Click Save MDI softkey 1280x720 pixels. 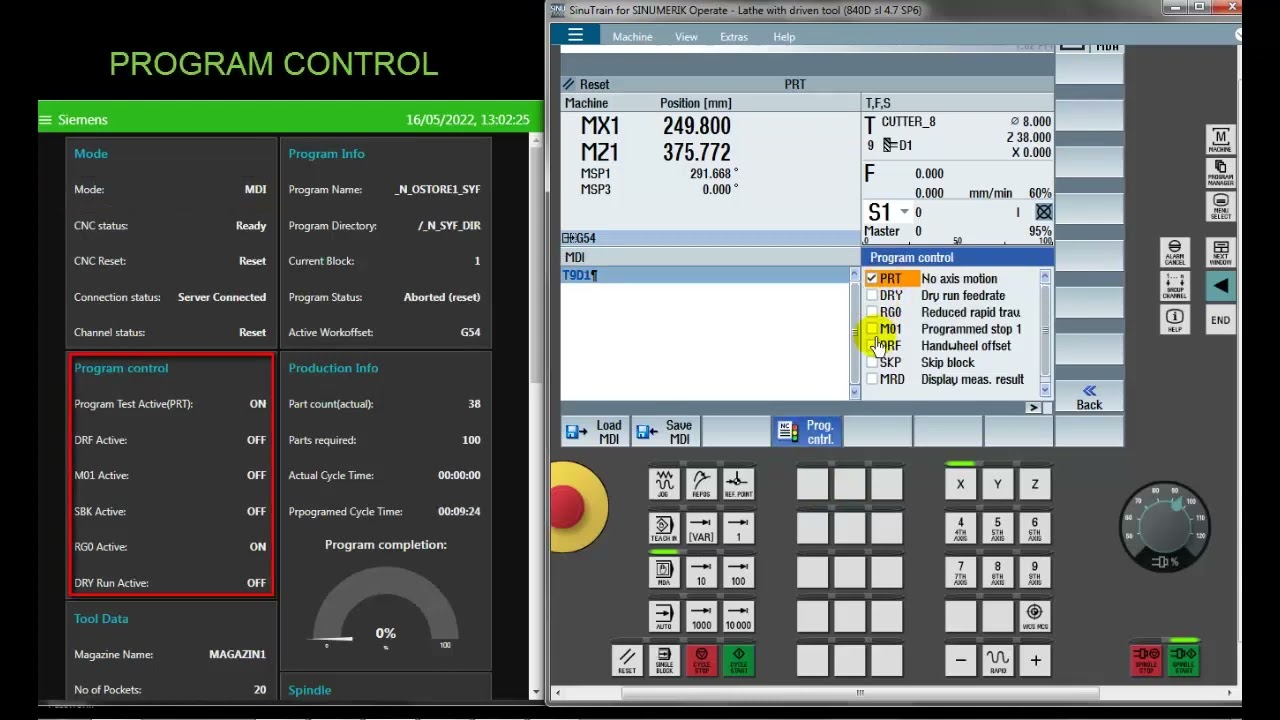click(665, 432)
